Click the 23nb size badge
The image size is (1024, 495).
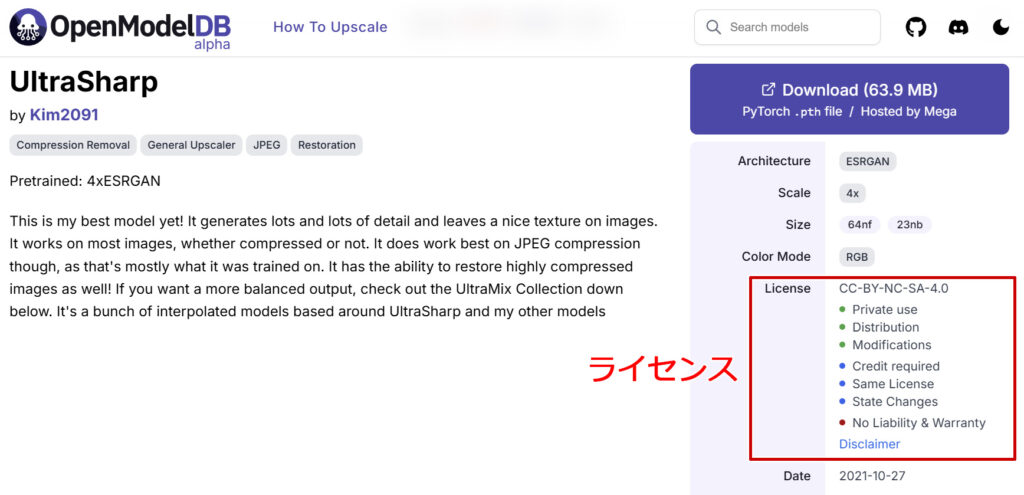pyautogui.click(x=909, y=225)
